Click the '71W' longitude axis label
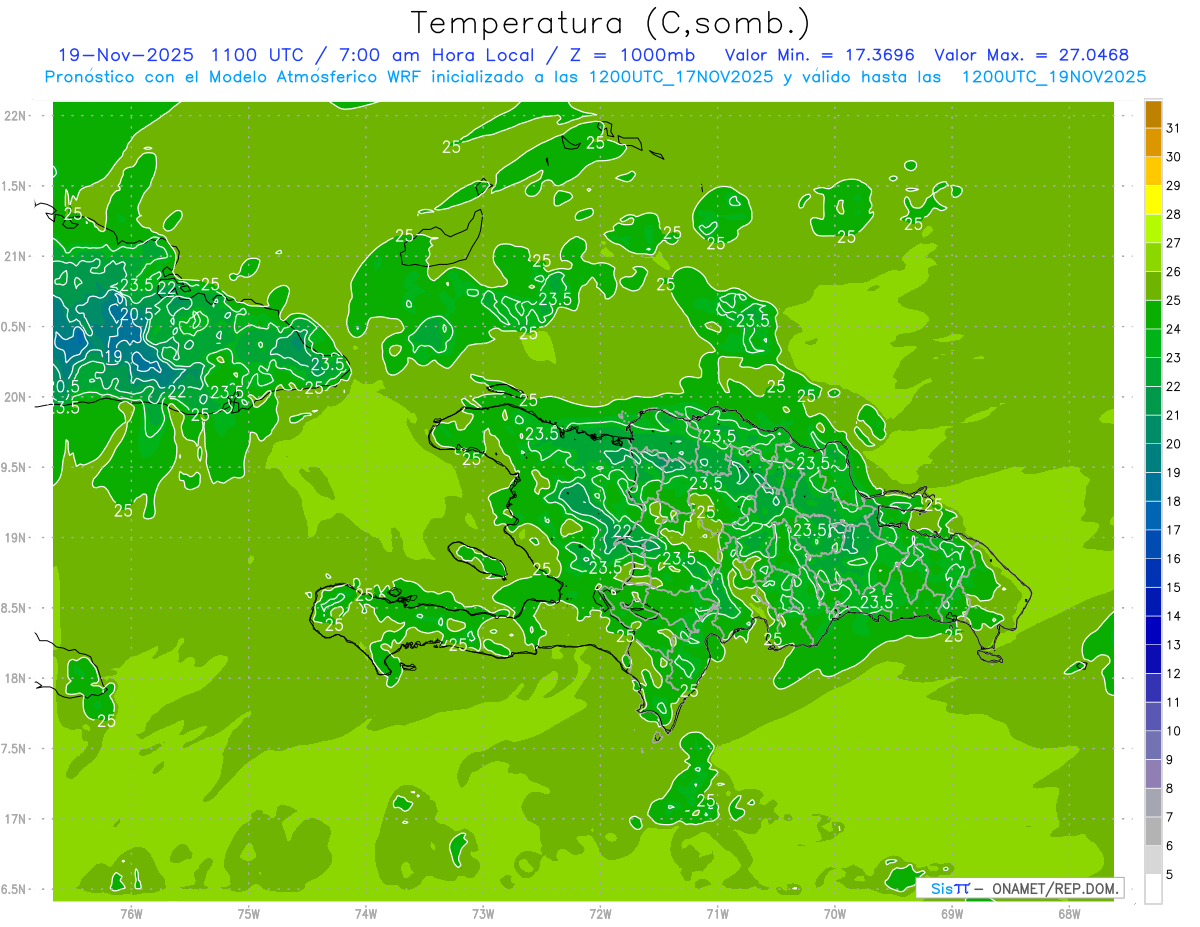Screen dimensions: 1200x927 click(x=717, y=913)
